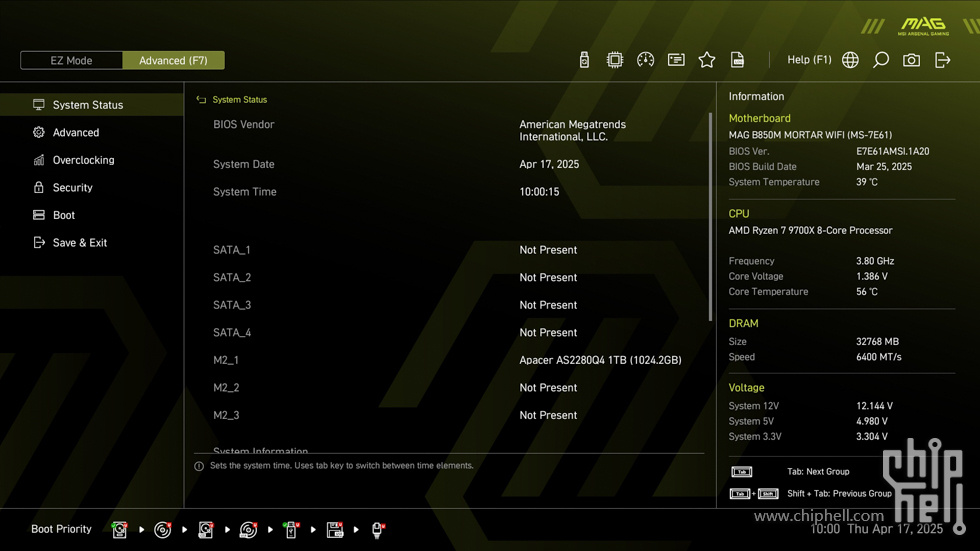Image resolution: width=980 pixels, height=551 pixels.
Task: Open the Advanced sidebar menu
Action: point(92,132)
